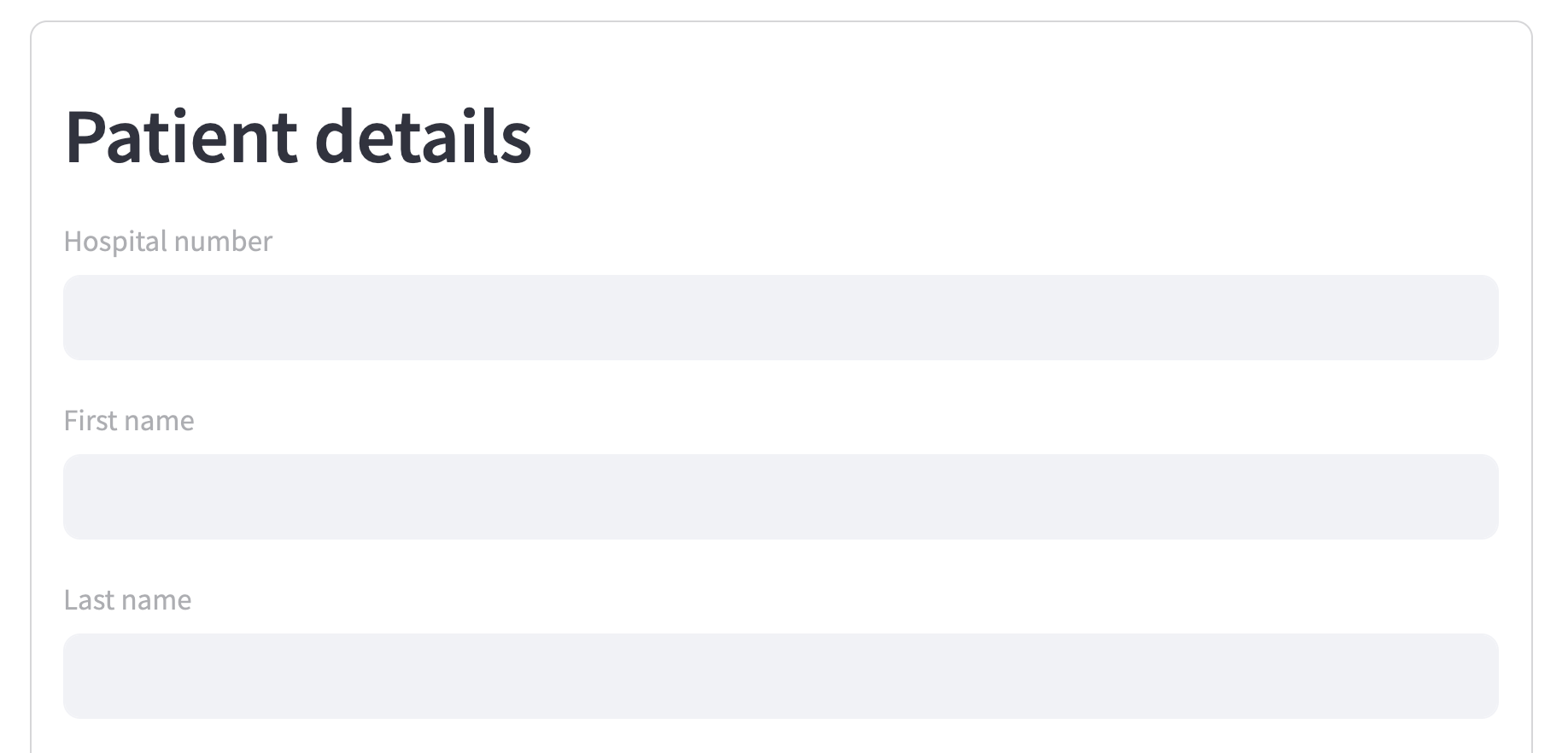Place cursor in Last name box

[x=781, y=676]
